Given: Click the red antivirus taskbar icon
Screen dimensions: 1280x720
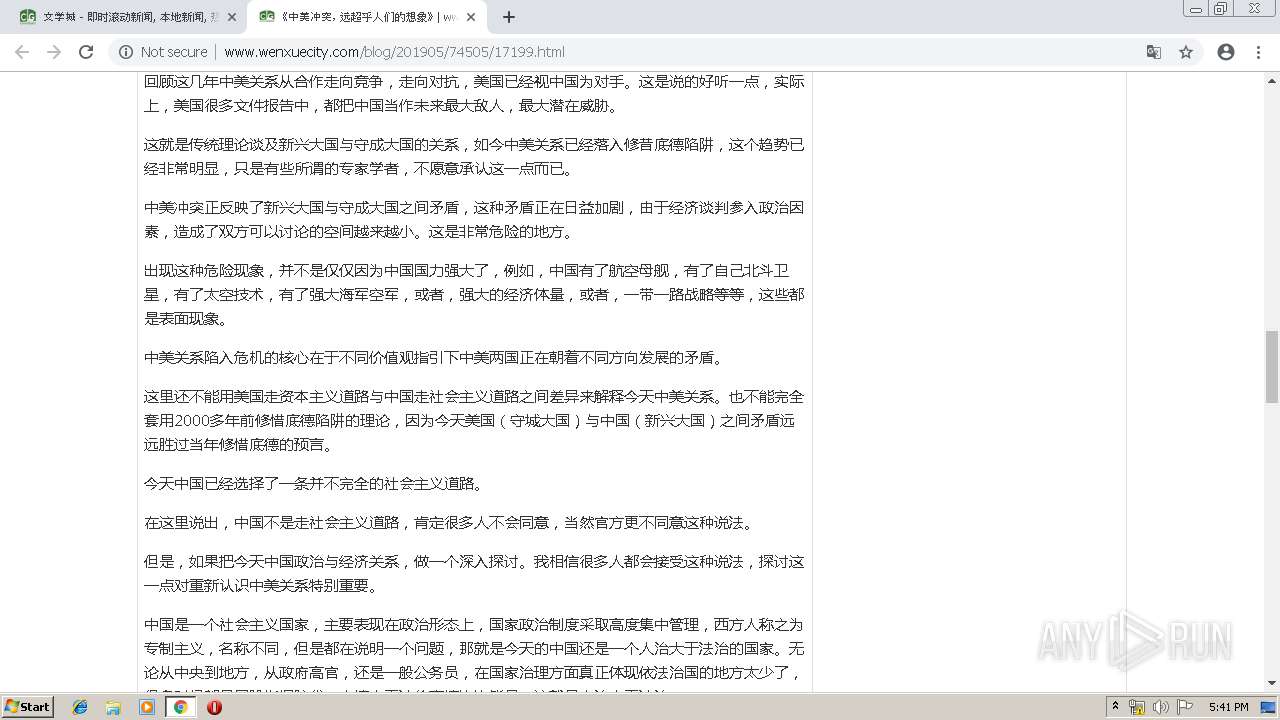Looking at the screenshot, I should click(214, 707).
